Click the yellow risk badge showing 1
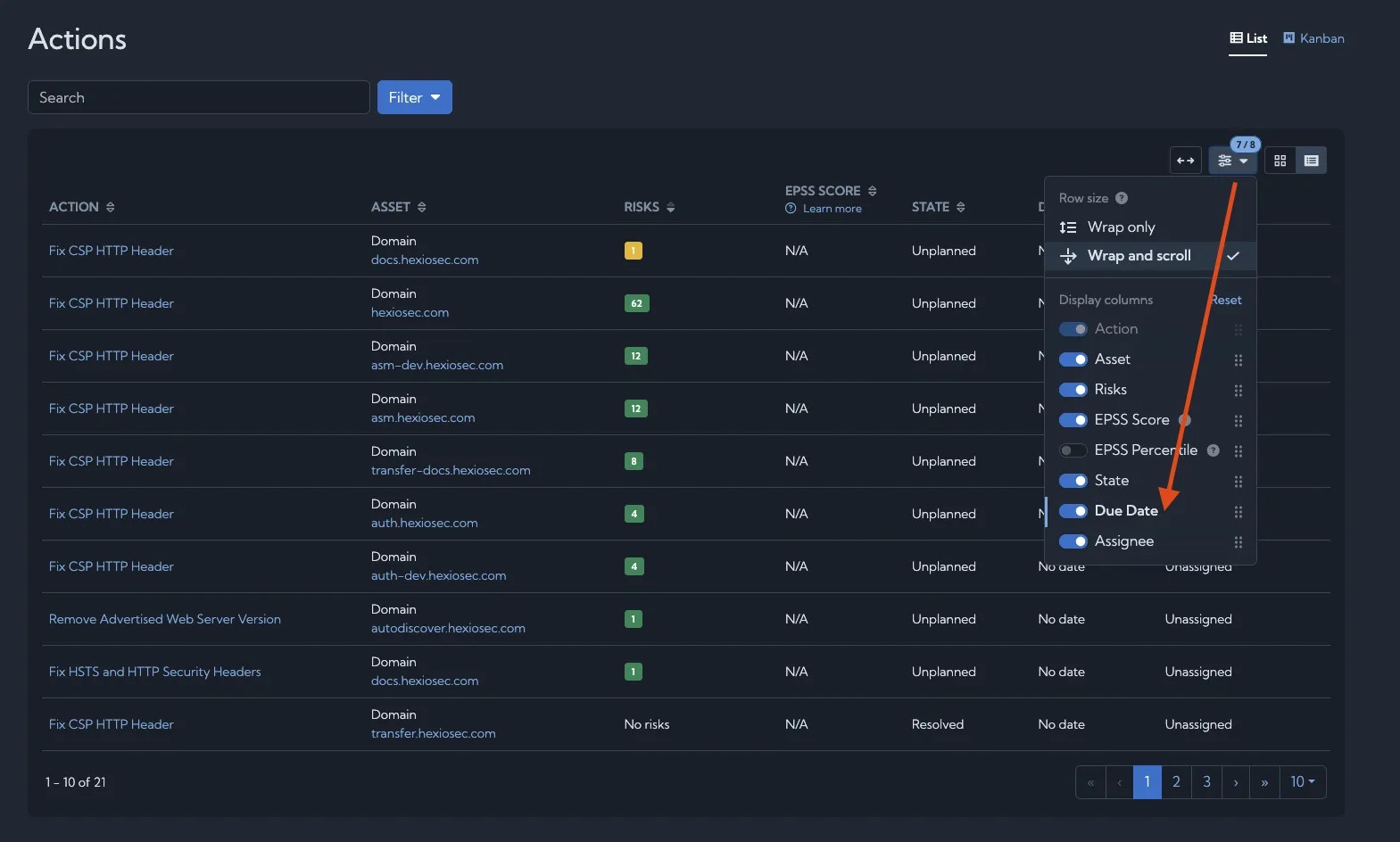1400x842 pixels. point(634,251)
